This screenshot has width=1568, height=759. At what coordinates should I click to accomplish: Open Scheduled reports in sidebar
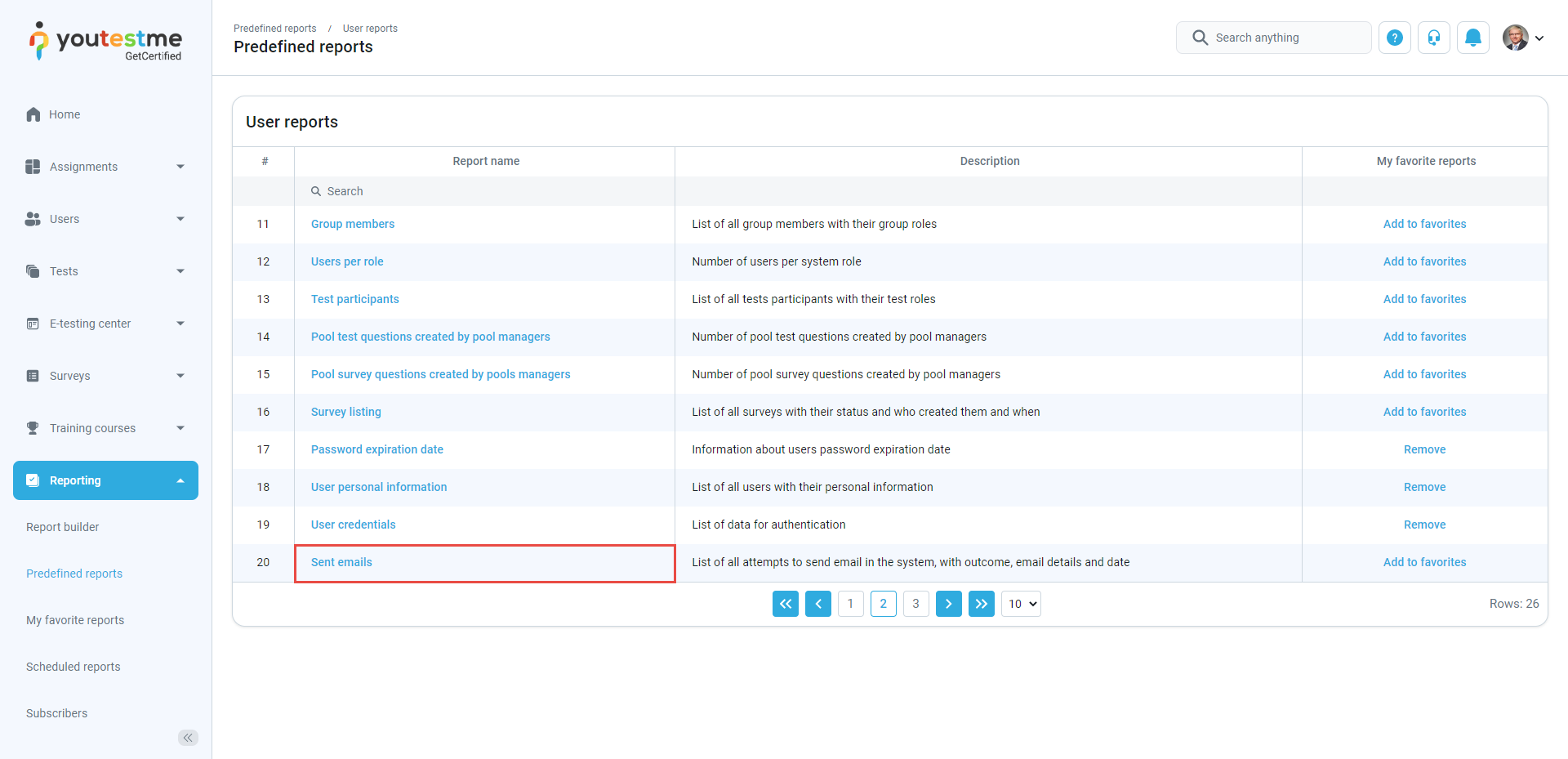click(73, 667)
